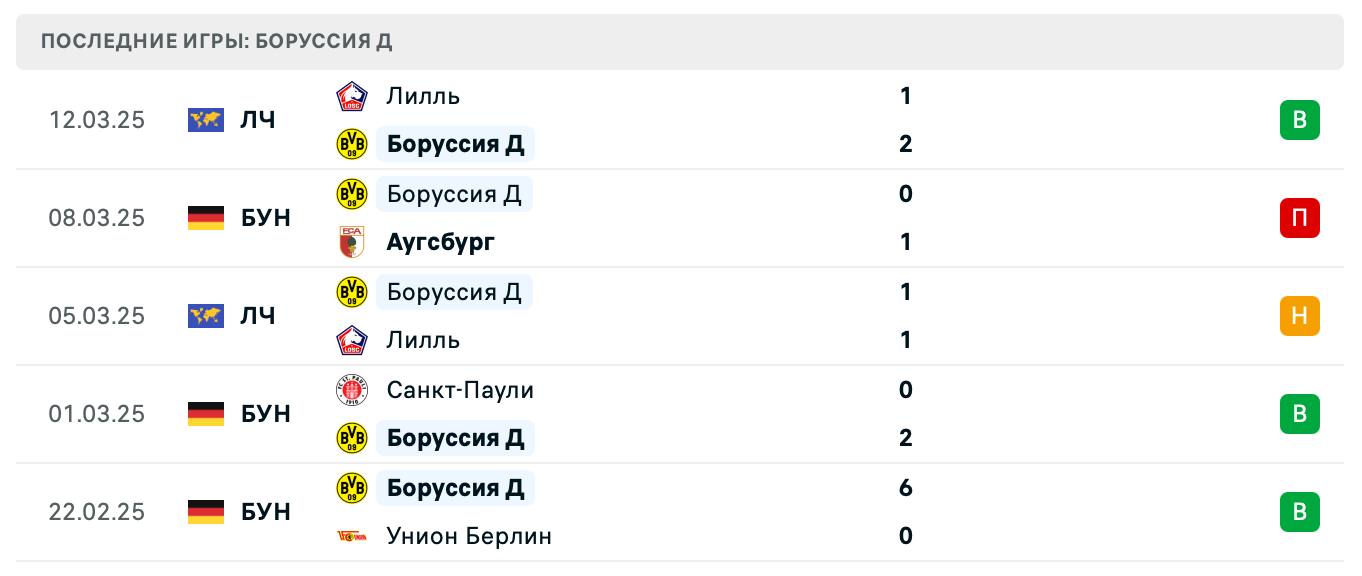This screenshot has width=1362, height=576.
Task: Click the Lille club crest icon
Action: pyautogui.click(x=352, y=96)
